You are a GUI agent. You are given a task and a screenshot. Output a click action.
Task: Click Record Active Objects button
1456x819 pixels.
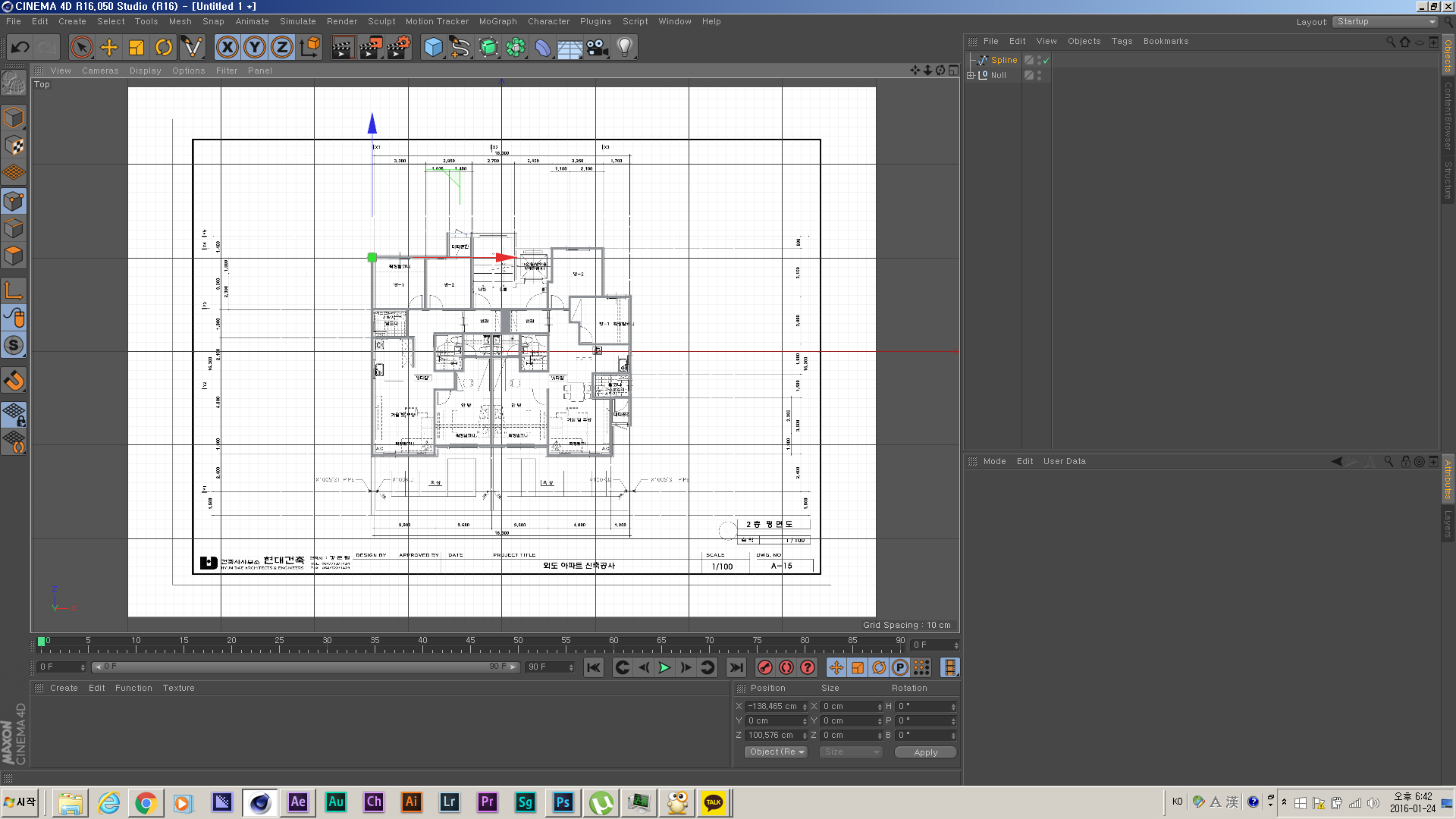765,667
